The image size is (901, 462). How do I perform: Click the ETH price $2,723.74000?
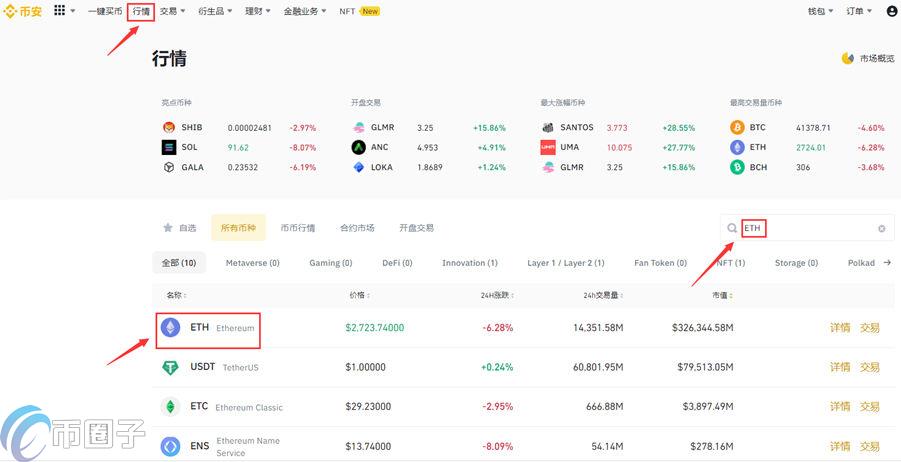[x=375, y=328]
